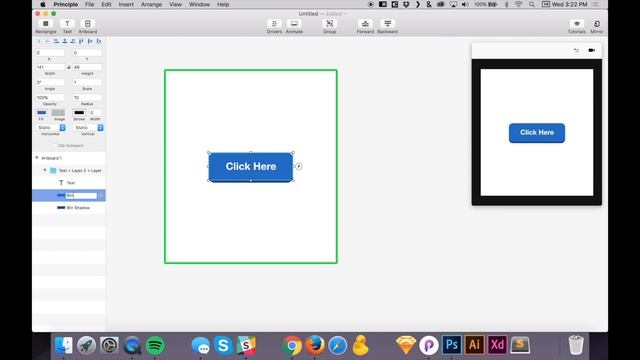Collapse the Artboard 1 tree
Image resolution: width=640 pixels, height=360 pixels.
[37, 158]
